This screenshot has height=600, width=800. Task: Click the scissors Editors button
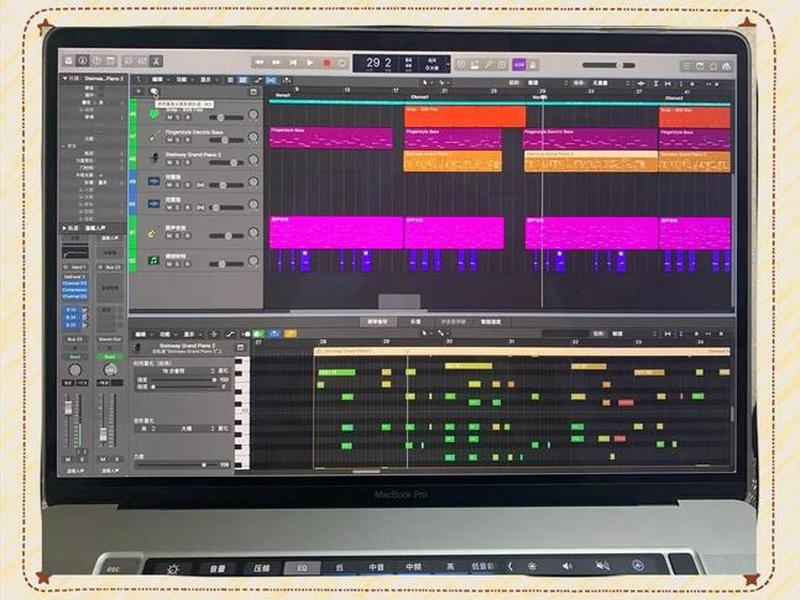(x=156, y=62)
